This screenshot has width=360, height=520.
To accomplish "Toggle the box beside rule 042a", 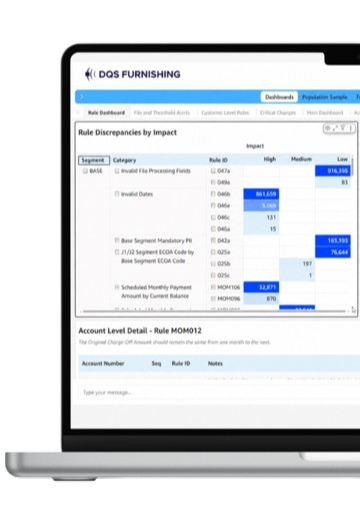I will [213, 240].
